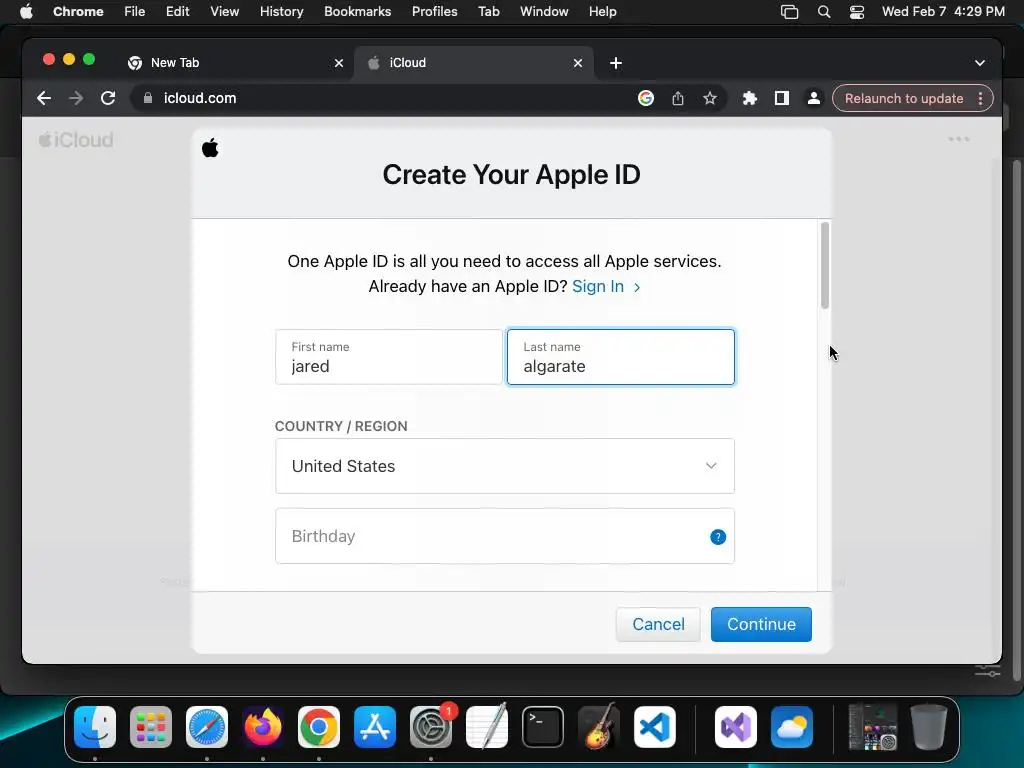Click the Birthday help question mark icon
The width and height of the screenshot is (1024, 768).
[x=718, y=537]
